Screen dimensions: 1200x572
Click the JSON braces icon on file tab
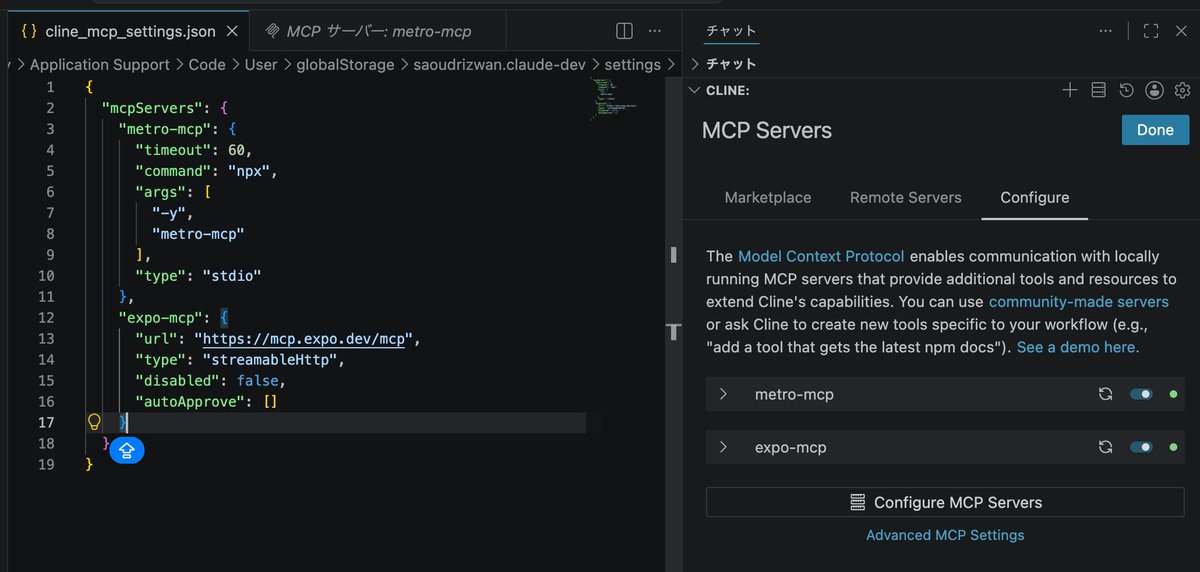pos(29,31)
